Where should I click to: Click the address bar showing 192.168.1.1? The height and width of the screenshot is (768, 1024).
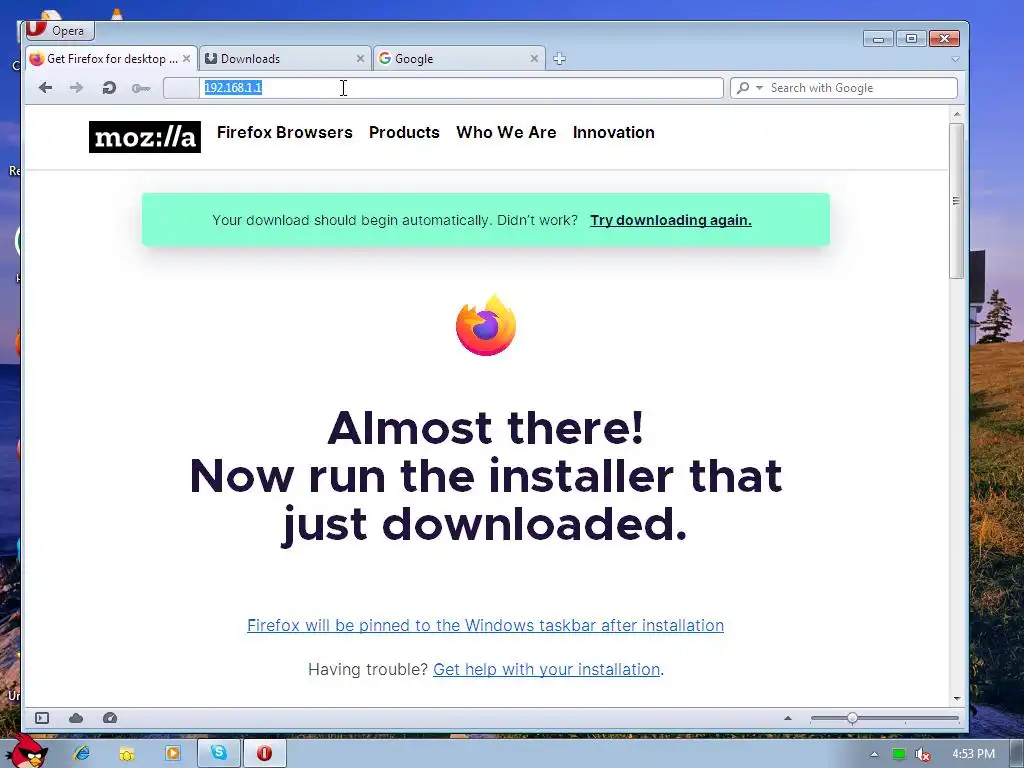[x=443, y=88]
